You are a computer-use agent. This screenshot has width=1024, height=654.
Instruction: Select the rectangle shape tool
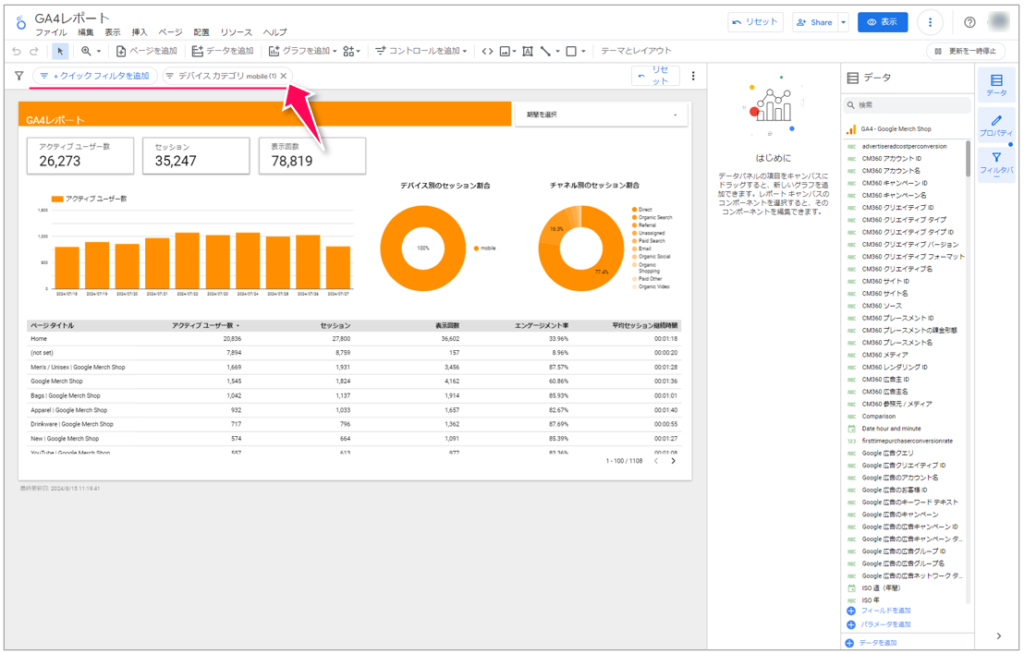(x=571, y=51)
